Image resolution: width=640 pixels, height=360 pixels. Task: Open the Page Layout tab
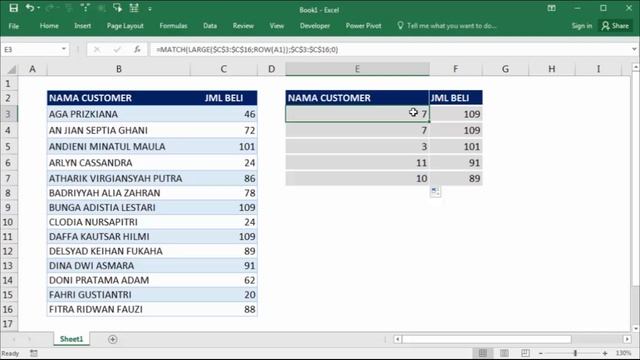coord(125,26)
